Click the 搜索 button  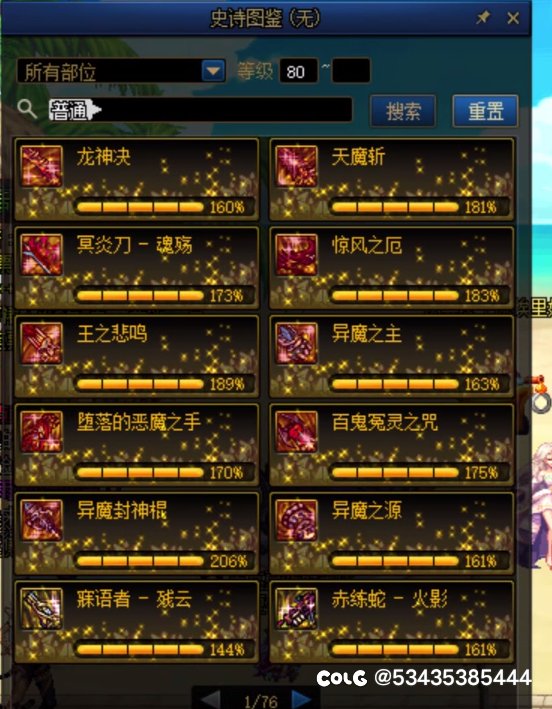(403, 111)
